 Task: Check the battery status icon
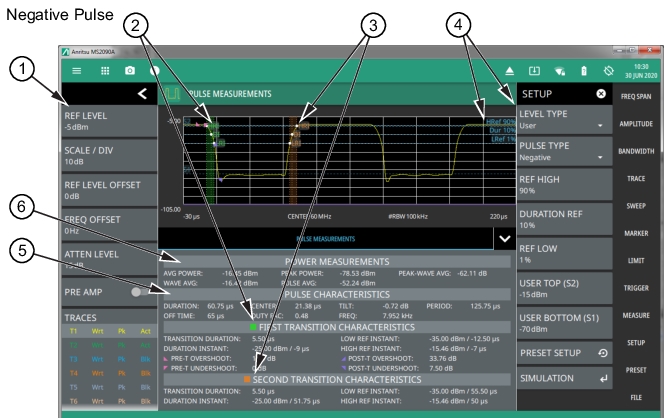pos(584,71)
